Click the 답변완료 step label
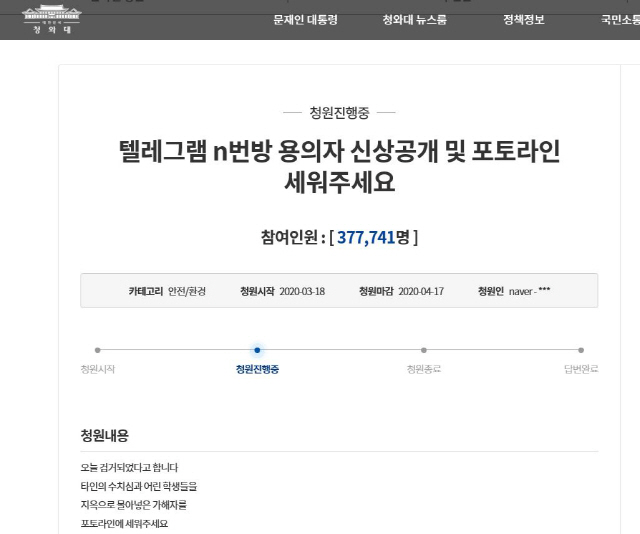The width and height of the screenshot is (640, 534). click(x=581, y=369)
